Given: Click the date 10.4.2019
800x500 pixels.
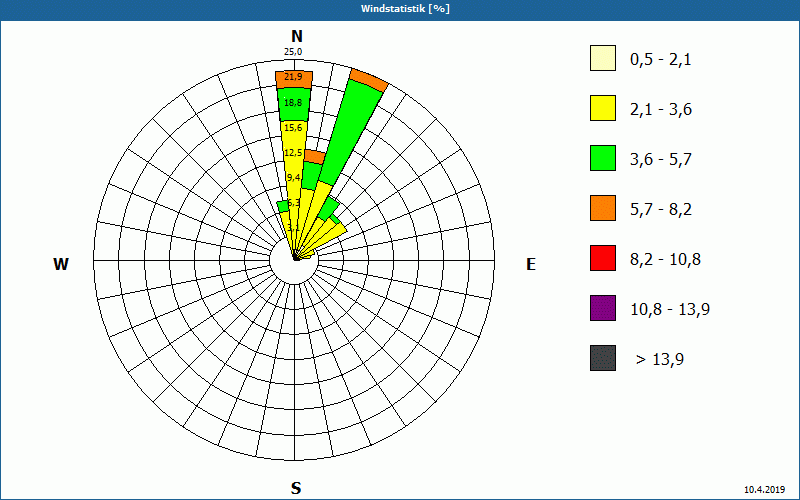Looking at the screenshot, I should [764, 490].
